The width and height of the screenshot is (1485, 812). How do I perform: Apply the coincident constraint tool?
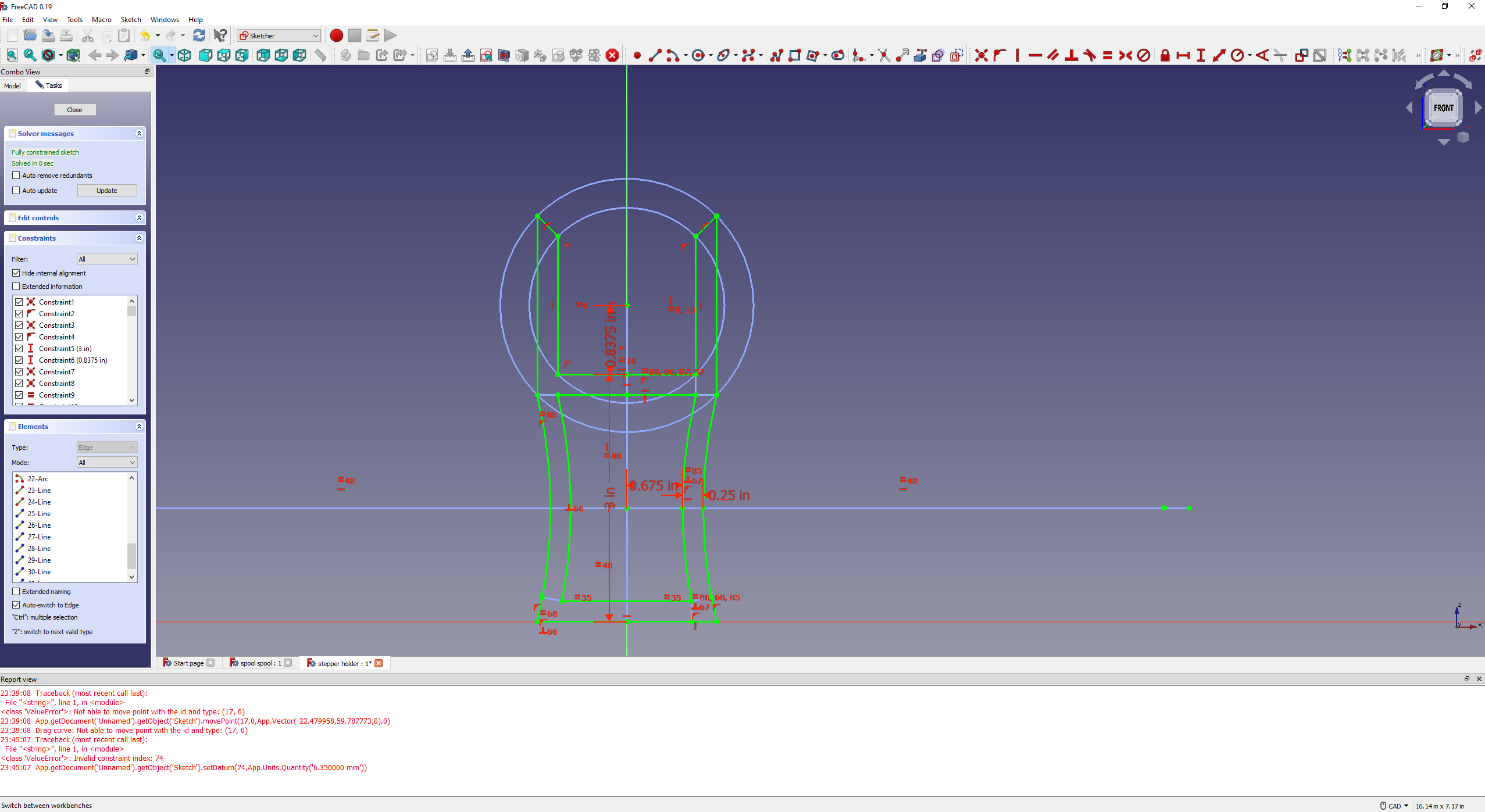[981, 55]
